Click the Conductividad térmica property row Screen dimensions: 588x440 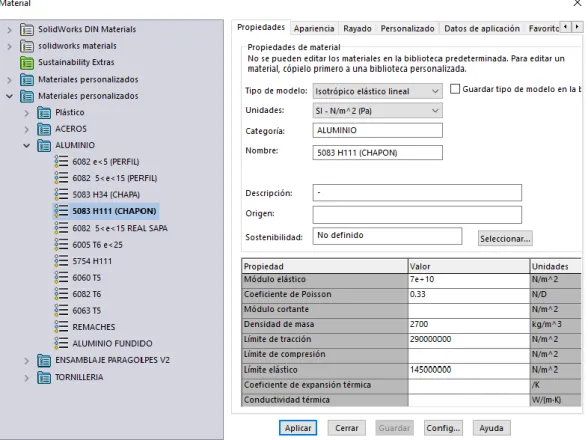(411, 400)
